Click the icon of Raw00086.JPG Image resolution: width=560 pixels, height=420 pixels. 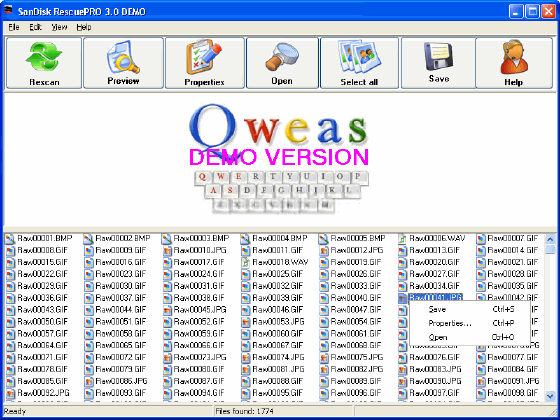coord(89,381)
